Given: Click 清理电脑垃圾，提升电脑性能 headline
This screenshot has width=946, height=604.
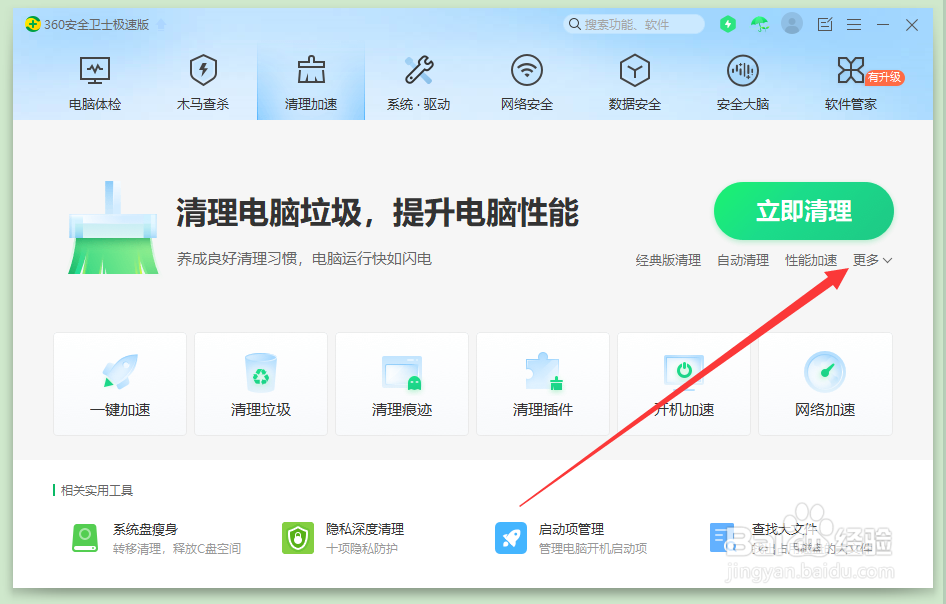Looking at the screenshot, I should tap(378, 212).
